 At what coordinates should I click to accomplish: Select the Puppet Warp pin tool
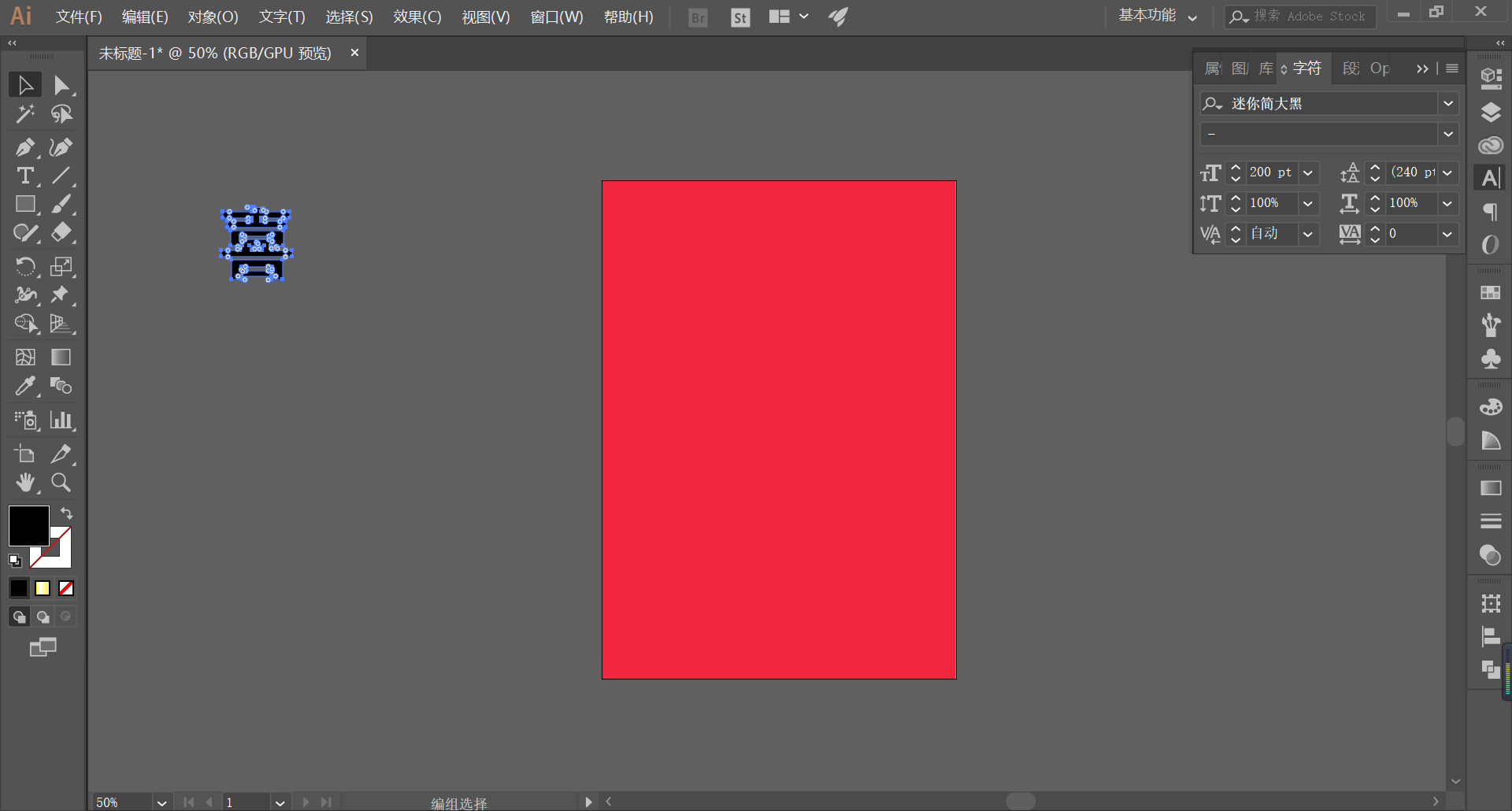61,294
